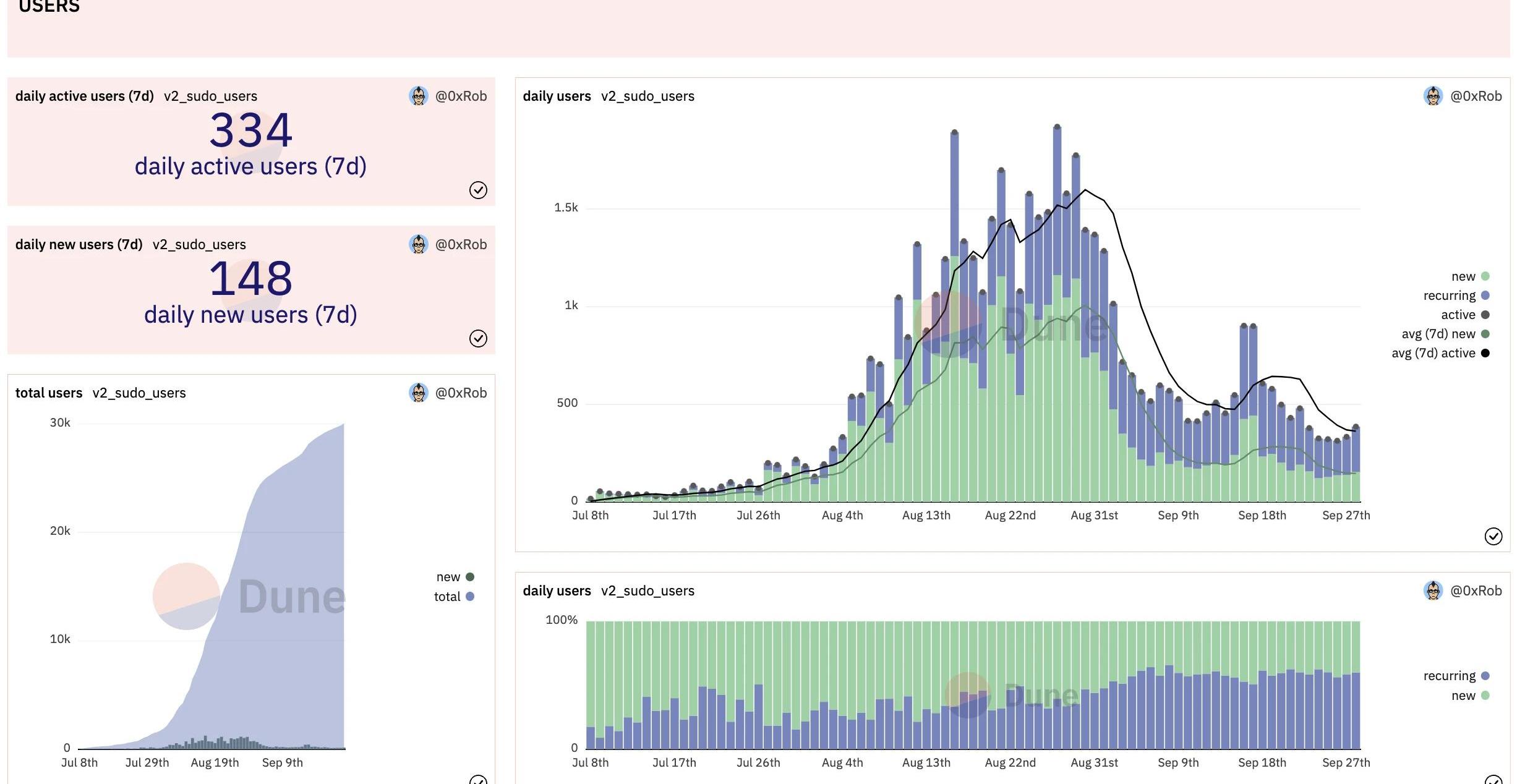
Task: Click checkmark icon on daily new users card
Action: [x=478, y=338]
